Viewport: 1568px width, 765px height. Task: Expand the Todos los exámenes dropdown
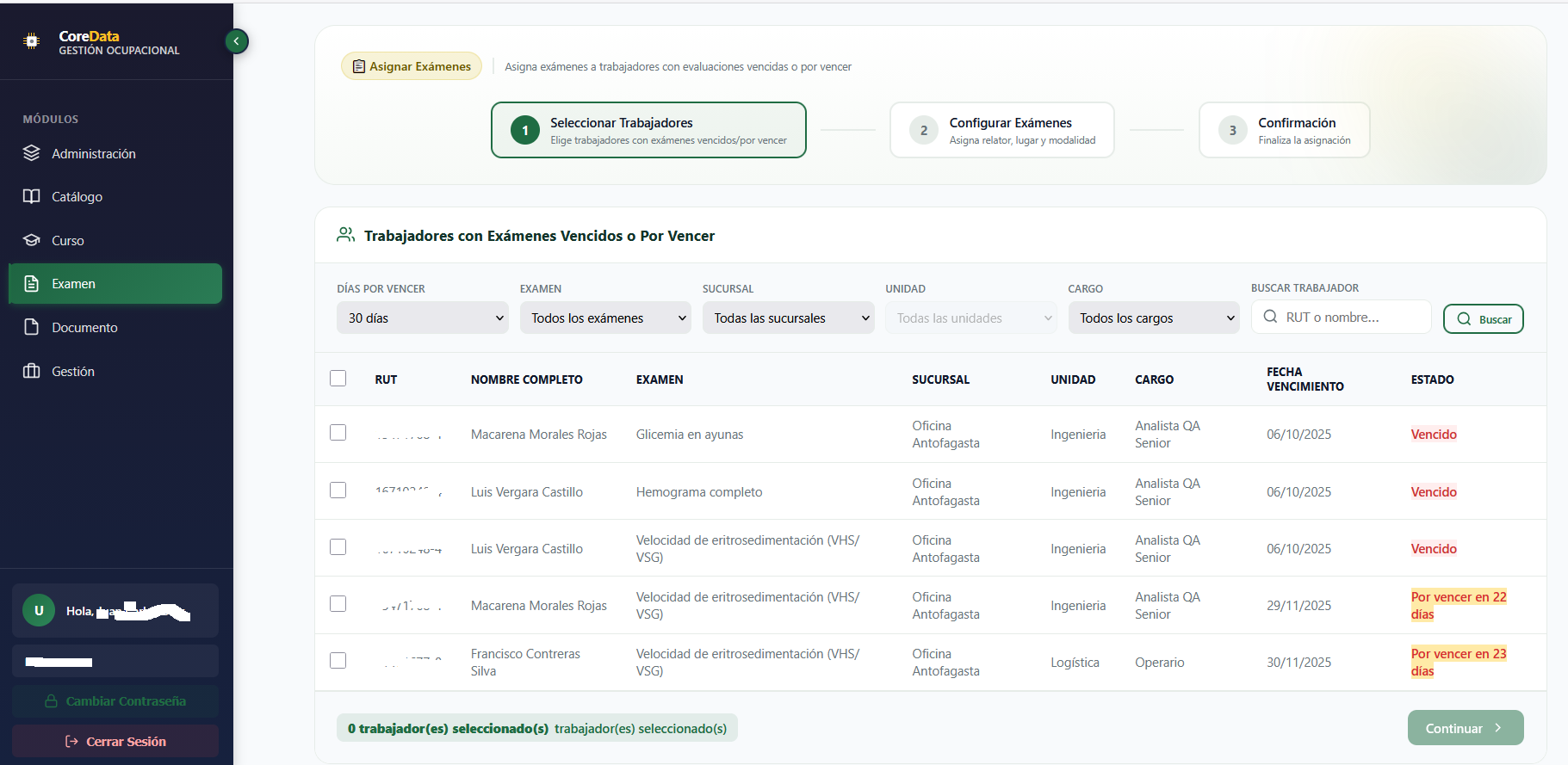tap(605, 318)
